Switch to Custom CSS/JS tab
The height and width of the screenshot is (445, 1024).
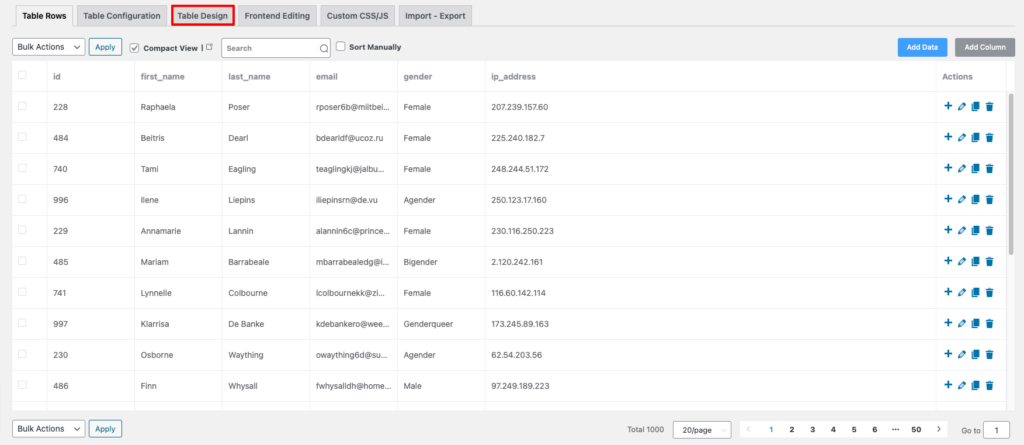tap(358, 16)
